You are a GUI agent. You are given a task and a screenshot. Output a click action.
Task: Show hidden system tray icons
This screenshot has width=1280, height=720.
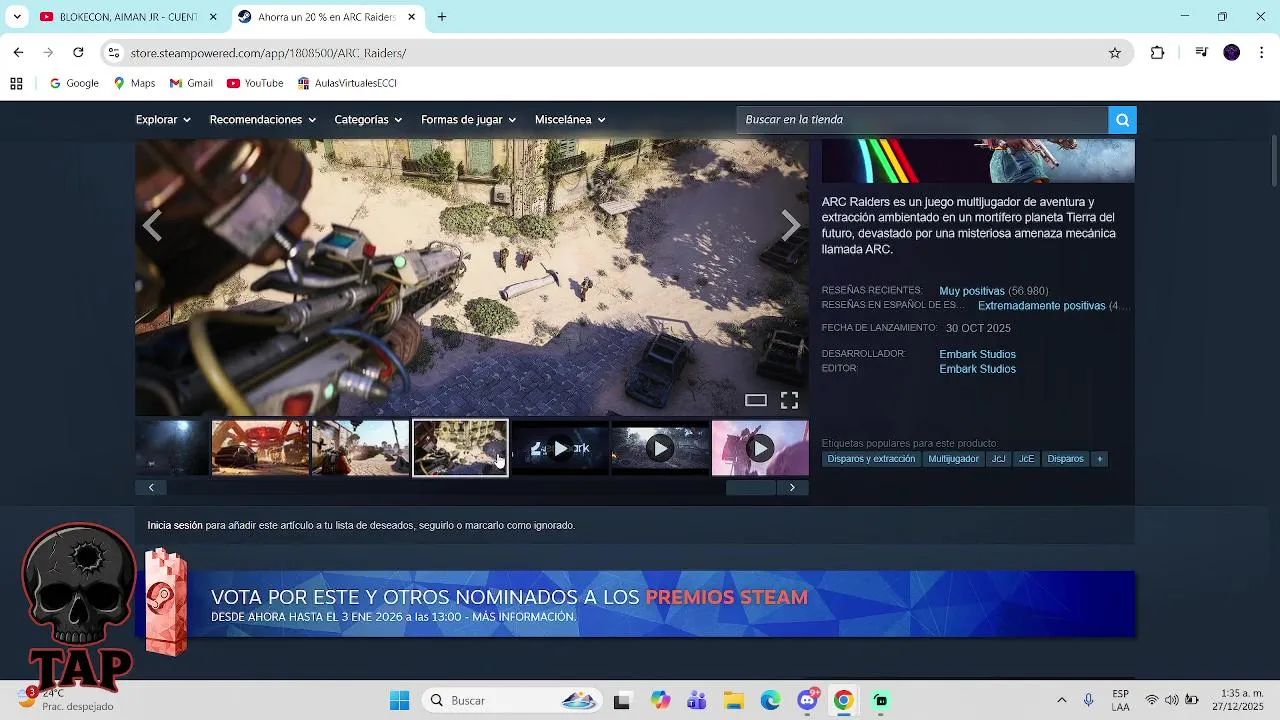pyautogui.click(x=1061, y=700)
